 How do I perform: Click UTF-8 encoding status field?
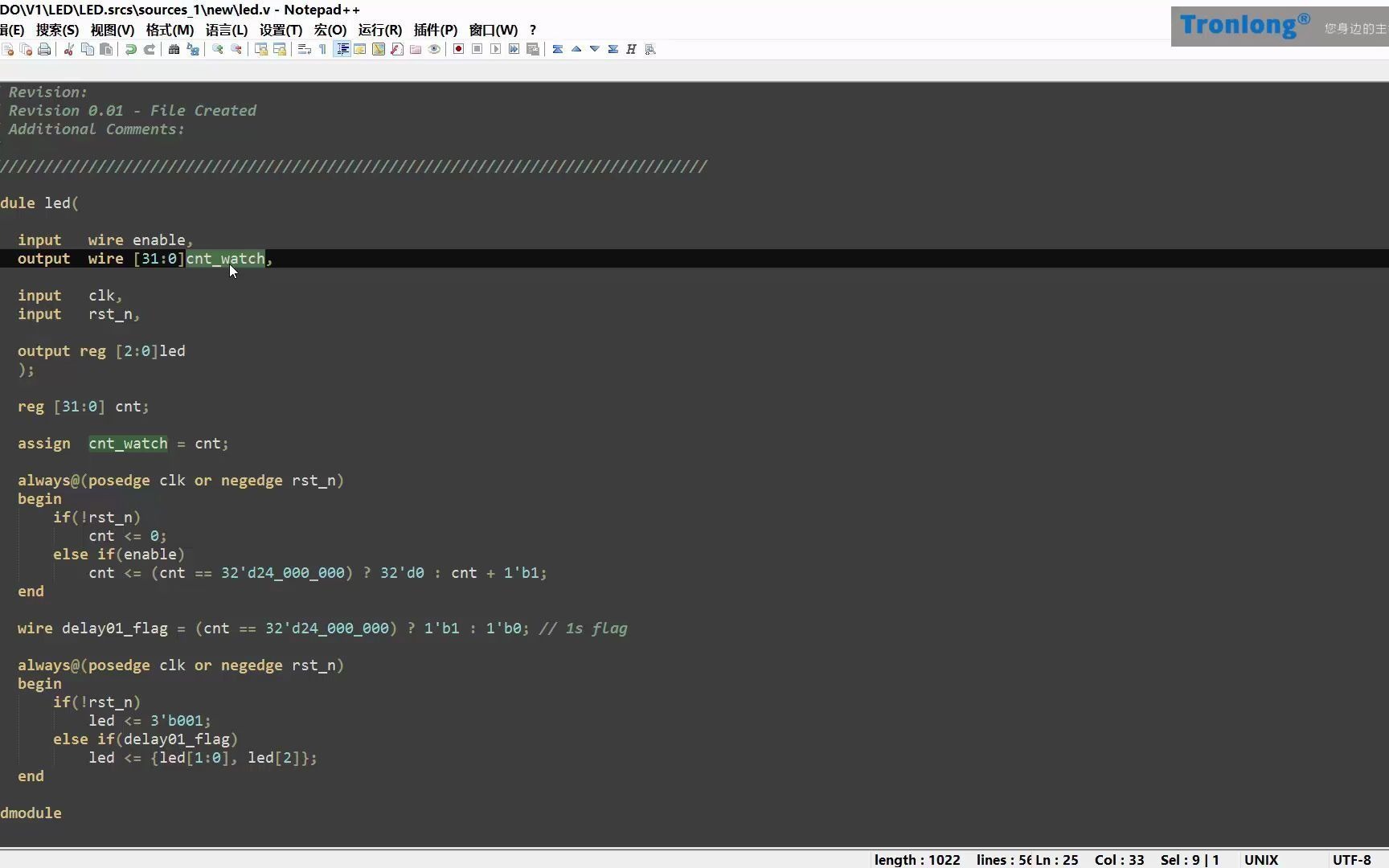pos(1351,859)
